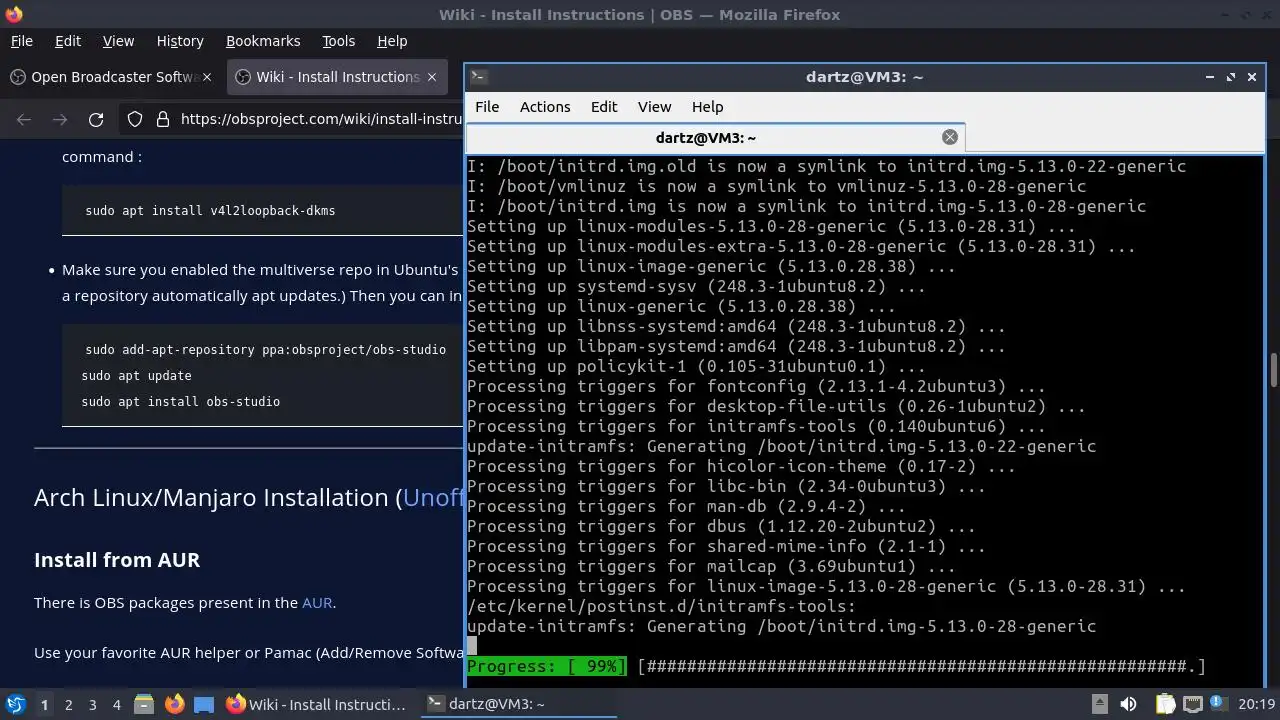Close the Wiki - Install Instructions tab
This screenshot has width=1280, height=720.
[432, 77]
